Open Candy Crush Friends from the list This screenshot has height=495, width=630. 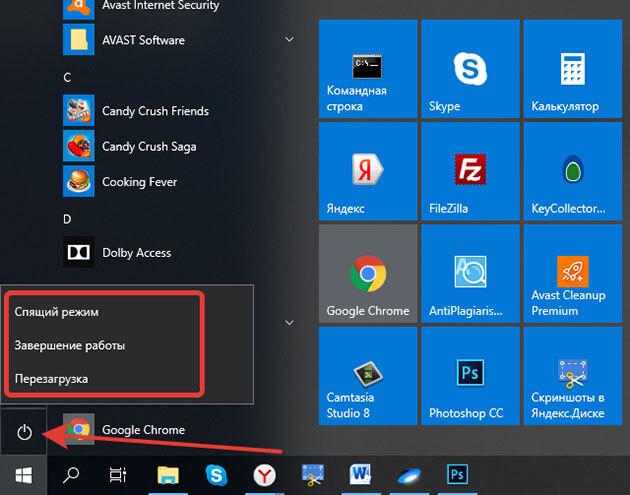155,111
